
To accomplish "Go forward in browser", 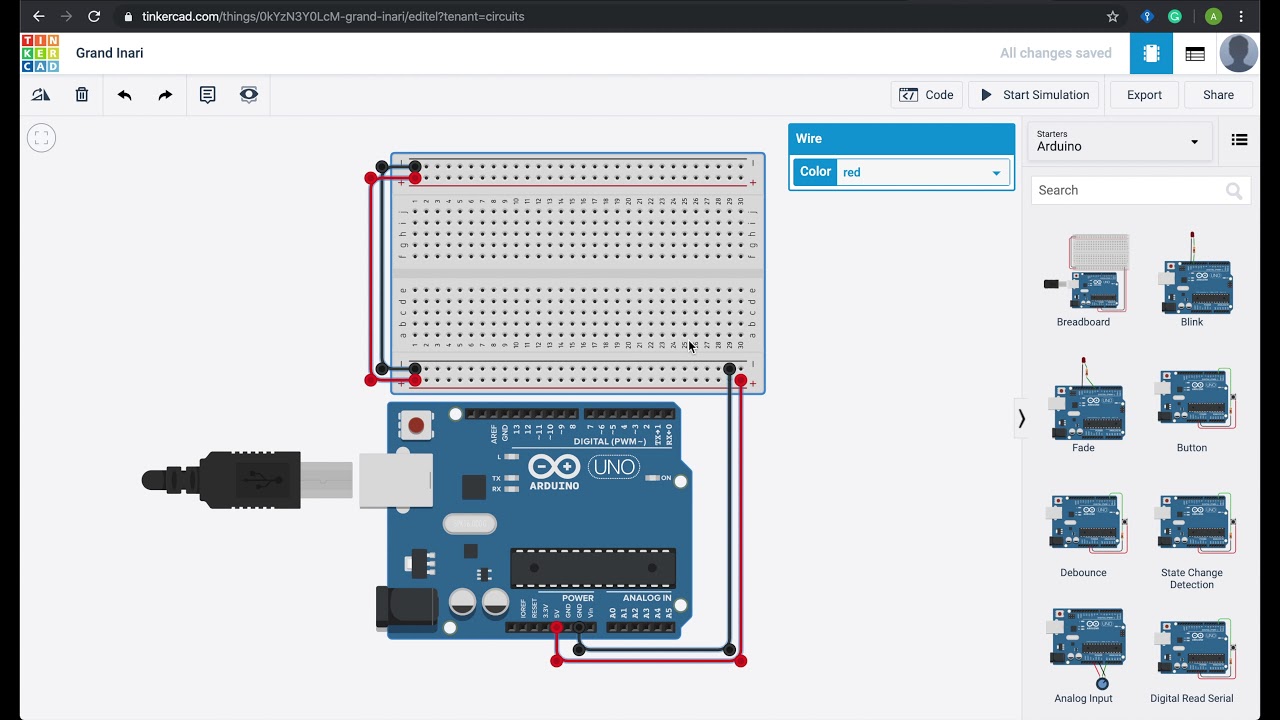I will tap(66, 16).
